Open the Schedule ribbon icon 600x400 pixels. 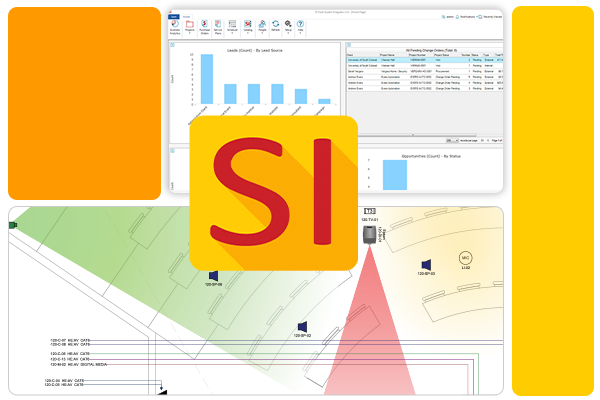[x=232, y=27]
